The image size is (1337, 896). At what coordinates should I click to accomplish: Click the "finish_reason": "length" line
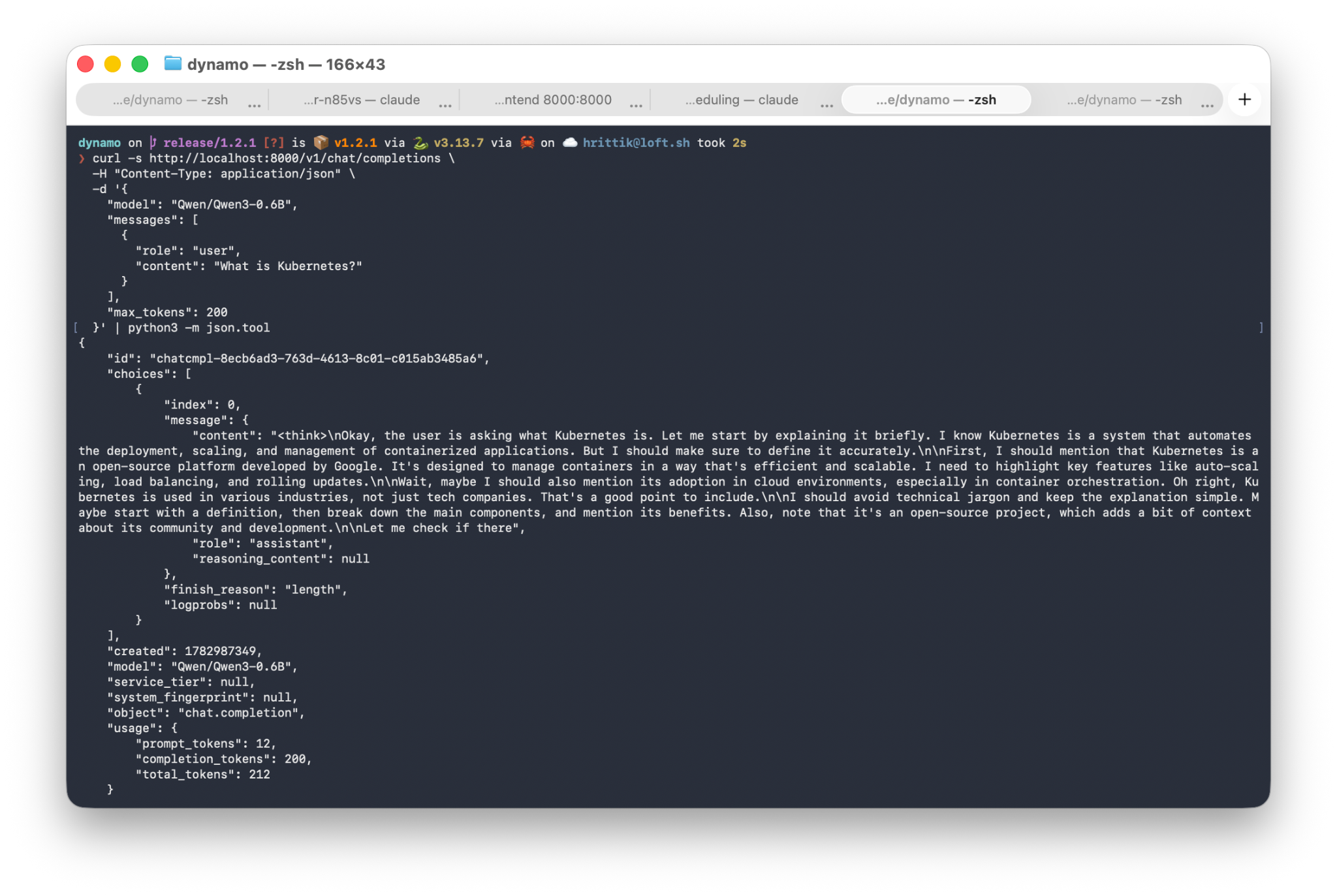255,589
